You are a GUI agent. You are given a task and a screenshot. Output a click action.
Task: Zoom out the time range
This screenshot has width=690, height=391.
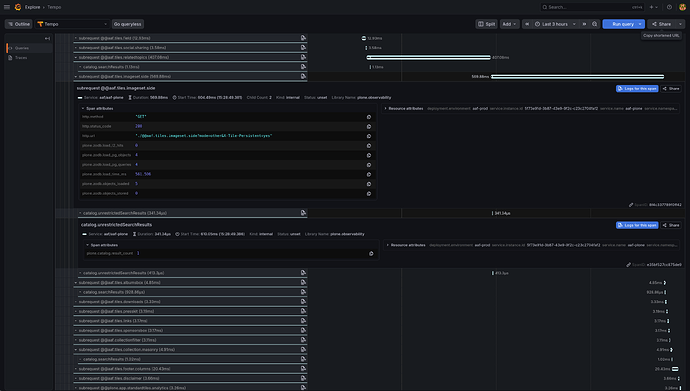pos(595,24)
